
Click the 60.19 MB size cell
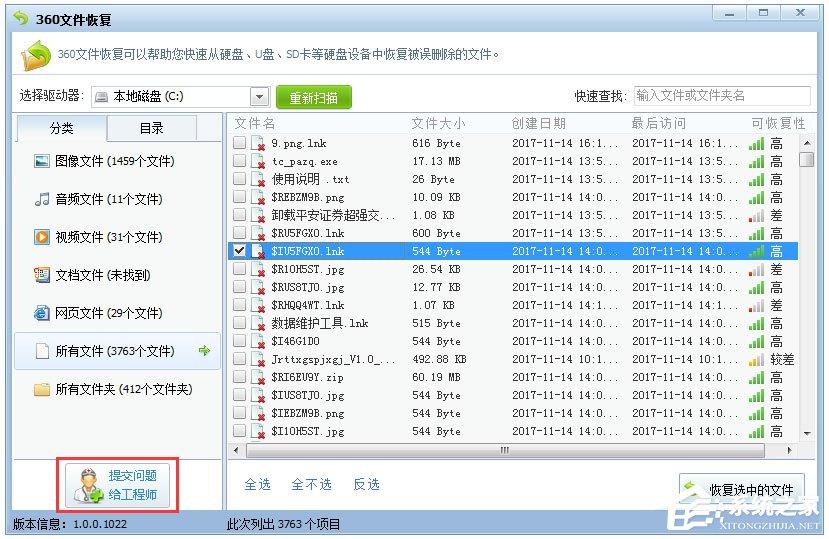click(436, 377)
